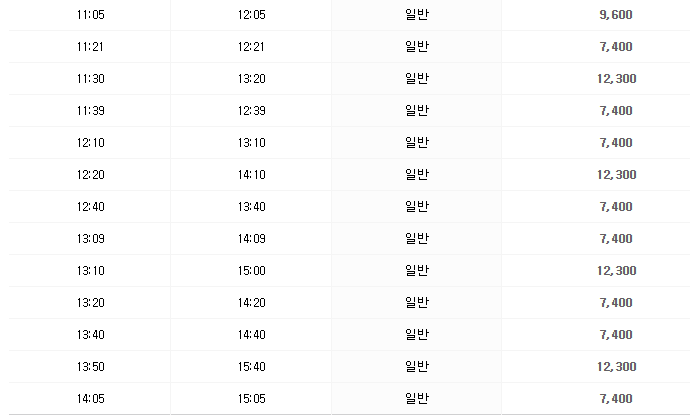Click the 12:21 arrival time
This screenshot has height=418, width=690.
click(x=252, y=47)
